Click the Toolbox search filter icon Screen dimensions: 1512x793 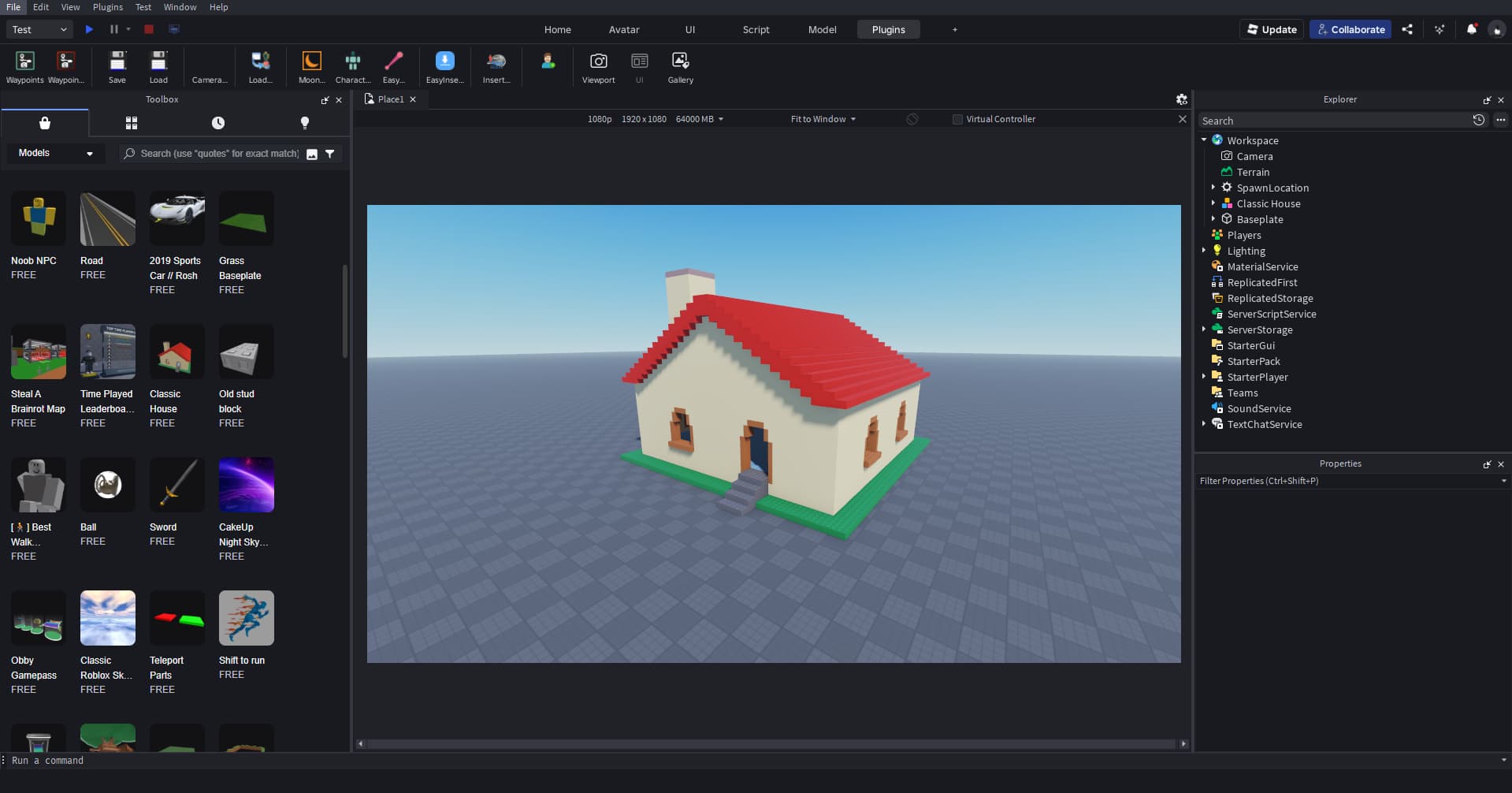[330, 154]
